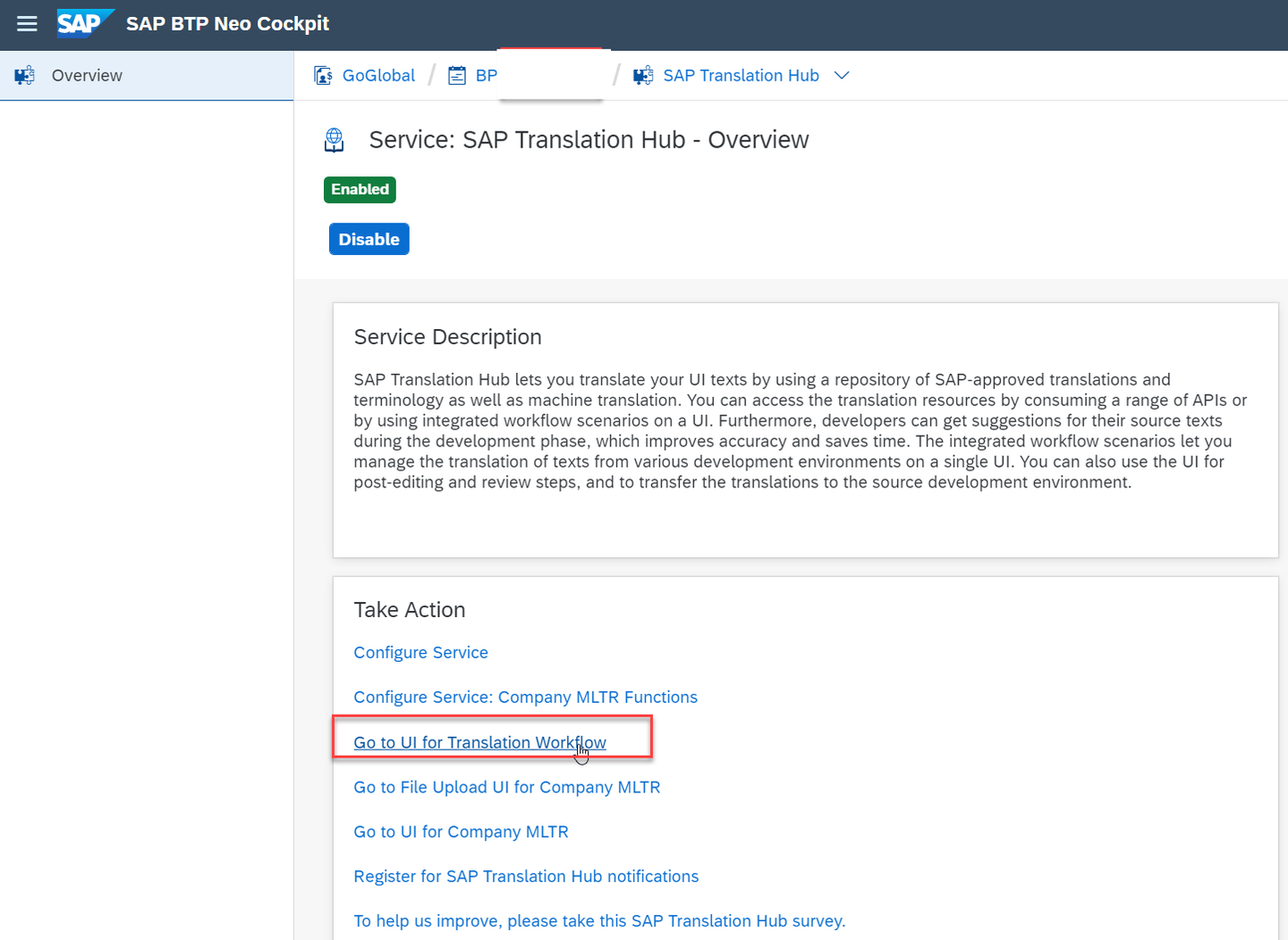Click the globe service icon next to title

click(335, 140)
